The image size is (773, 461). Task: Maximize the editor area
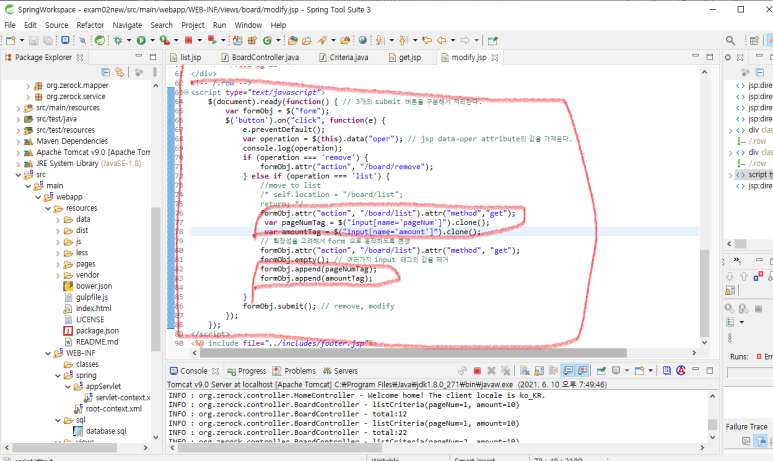(x=709, y=57)
